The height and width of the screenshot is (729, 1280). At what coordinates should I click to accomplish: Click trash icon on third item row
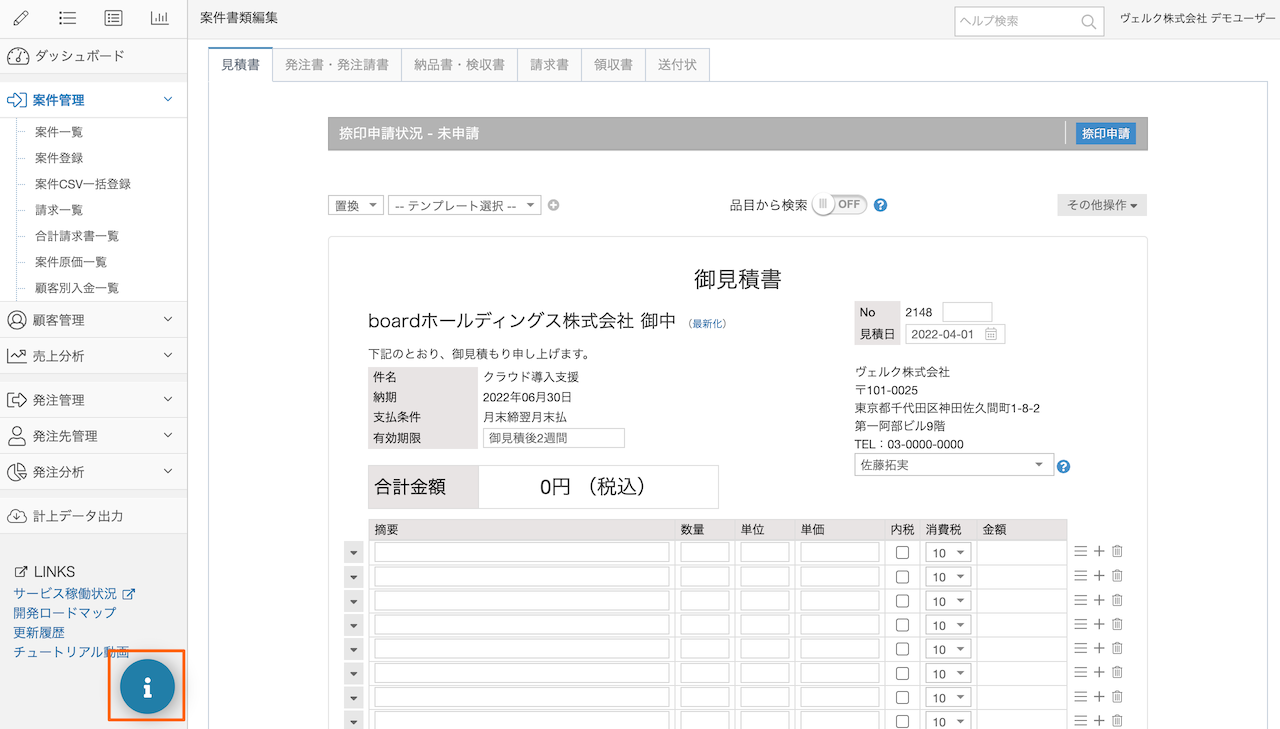coord(1118,600)
